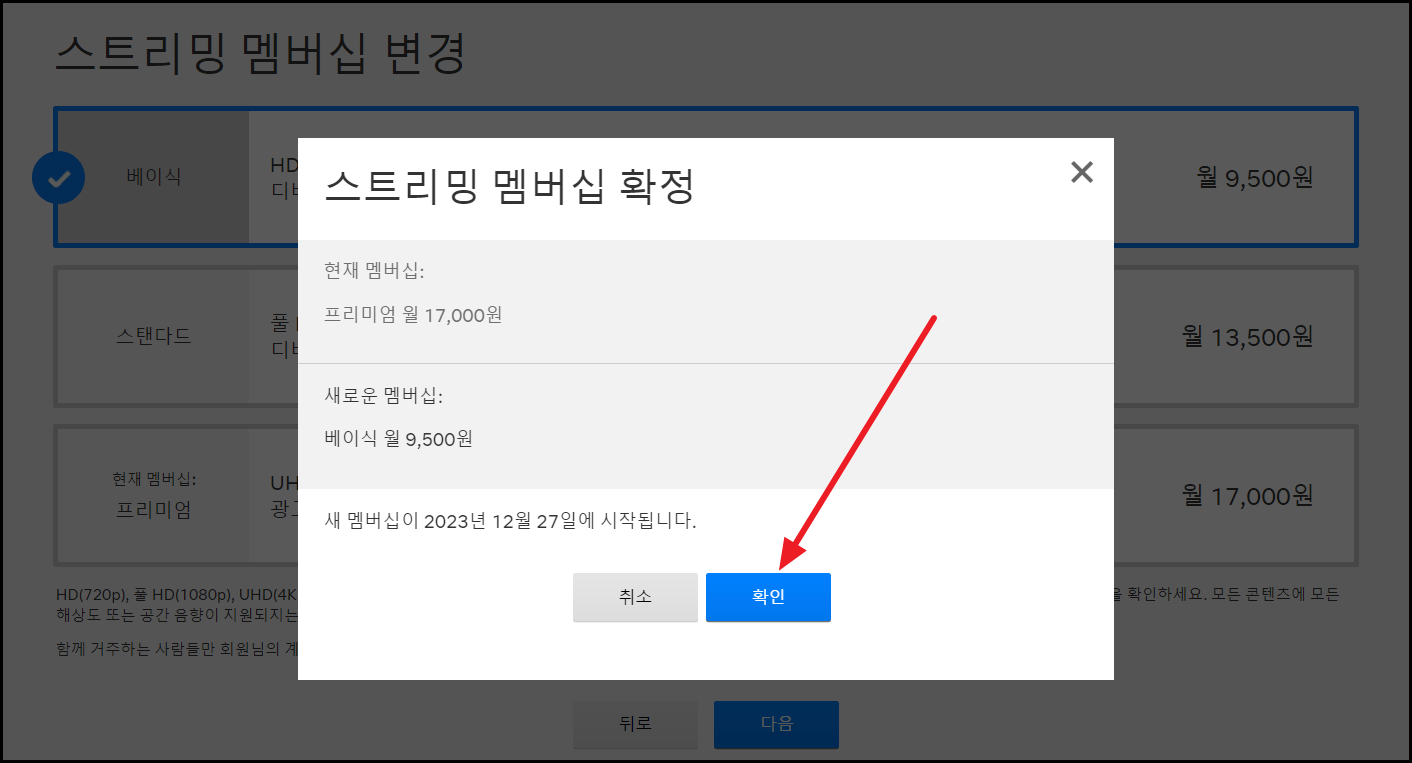Click the new membership start date notice

[x=508, y=520]
